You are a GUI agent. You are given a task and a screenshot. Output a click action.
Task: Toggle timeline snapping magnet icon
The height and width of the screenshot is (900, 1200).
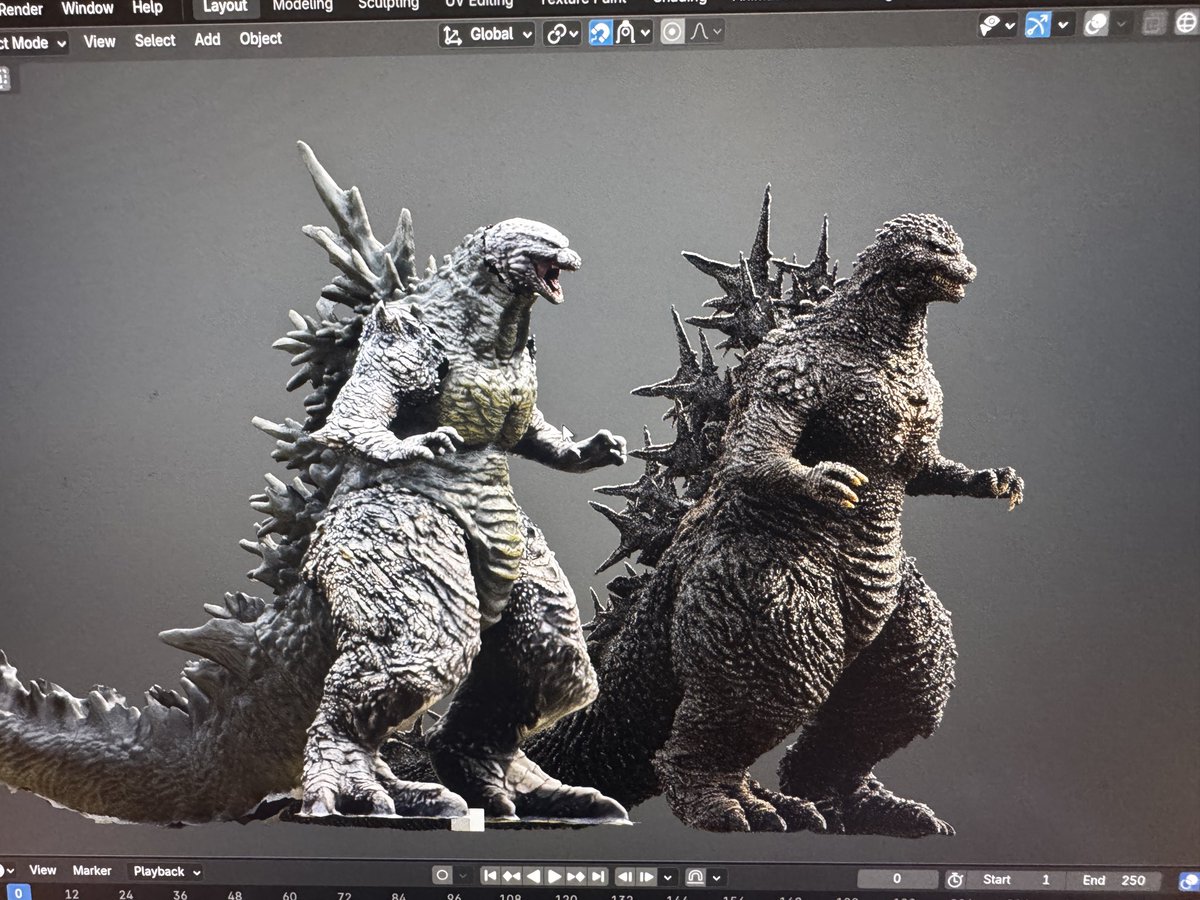[695, 877]
